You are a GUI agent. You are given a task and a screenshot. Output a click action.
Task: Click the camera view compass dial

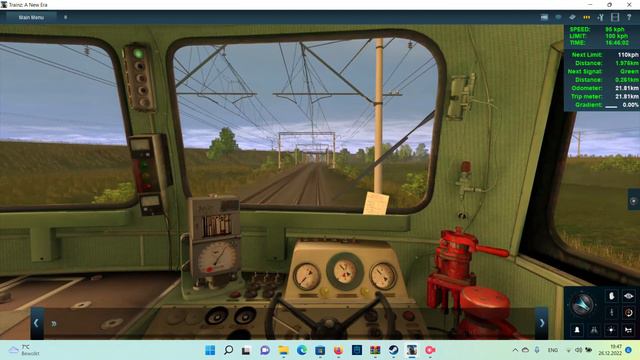(582, 304)
